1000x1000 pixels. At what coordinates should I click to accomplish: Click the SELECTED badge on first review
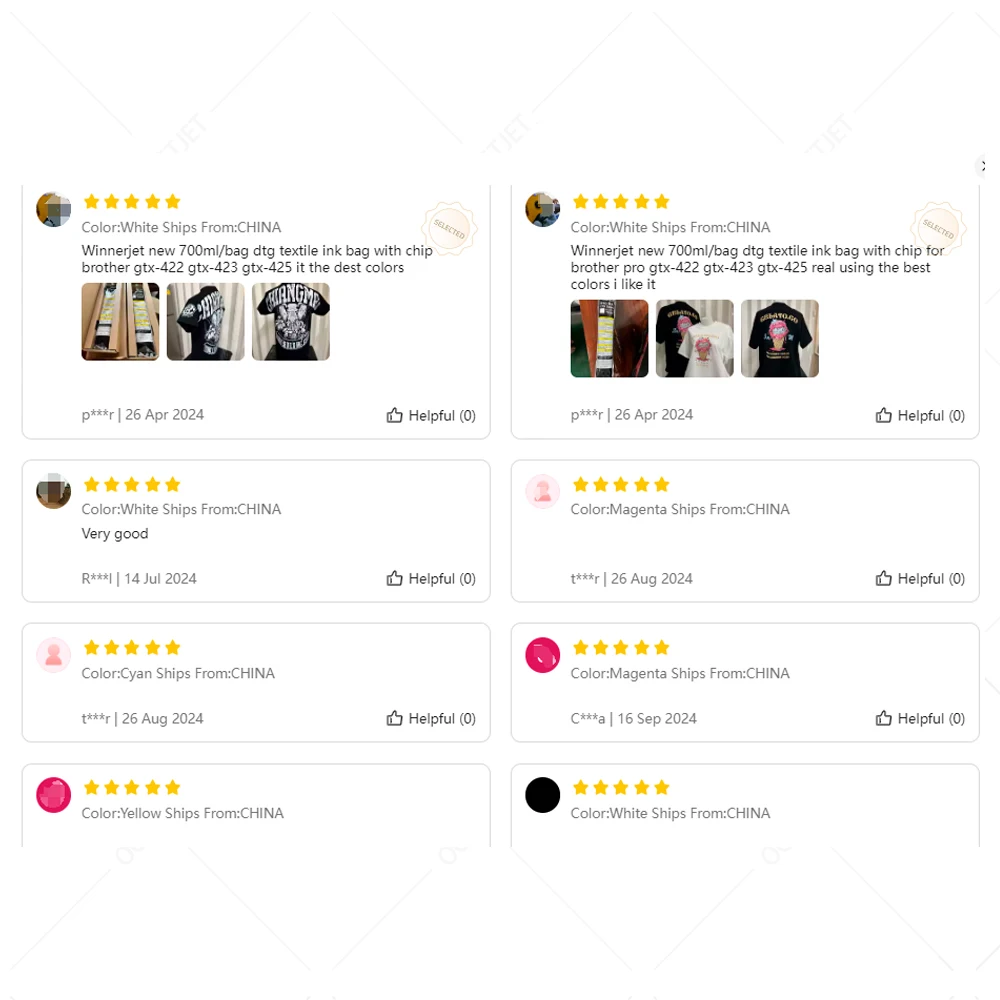point(450,228)
